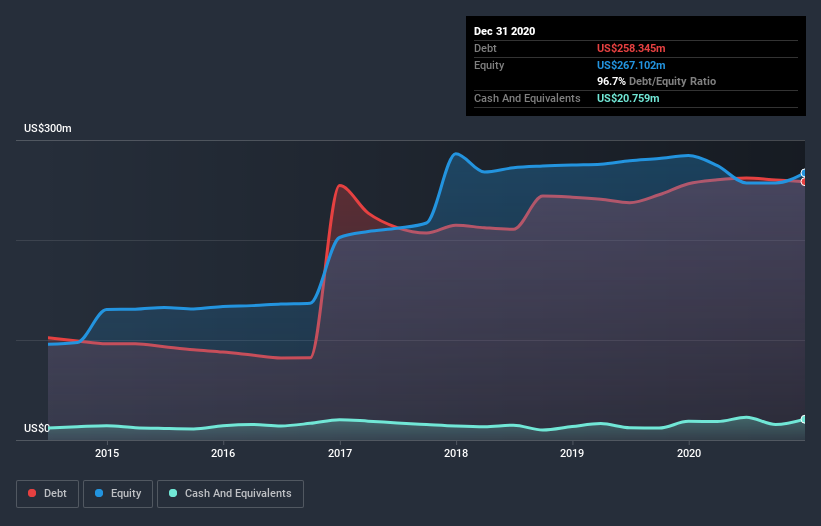Click the 2018 x-axis label
821x526 pixels.
(x=456, y=453)
